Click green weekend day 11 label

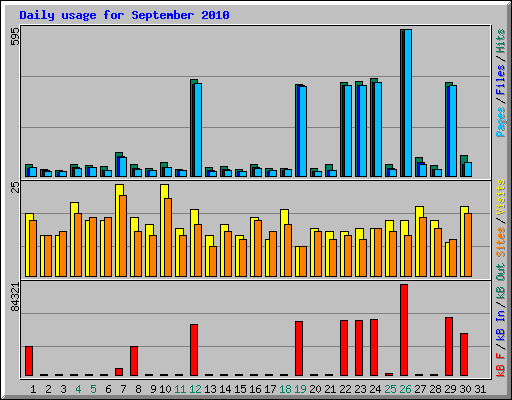click(180, 389)
